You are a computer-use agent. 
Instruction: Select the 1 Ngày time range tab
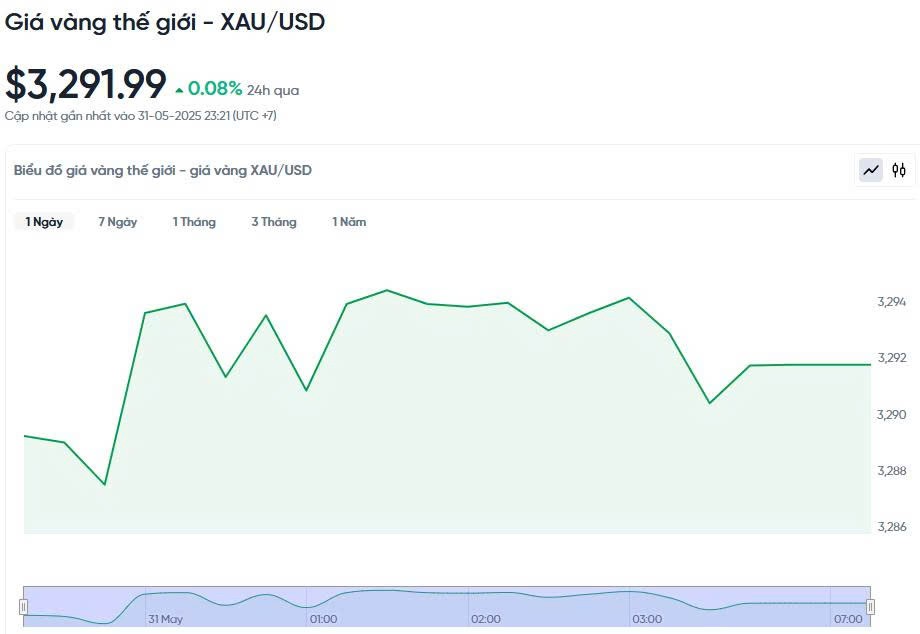pyautogui.click(x=44, y=222)
